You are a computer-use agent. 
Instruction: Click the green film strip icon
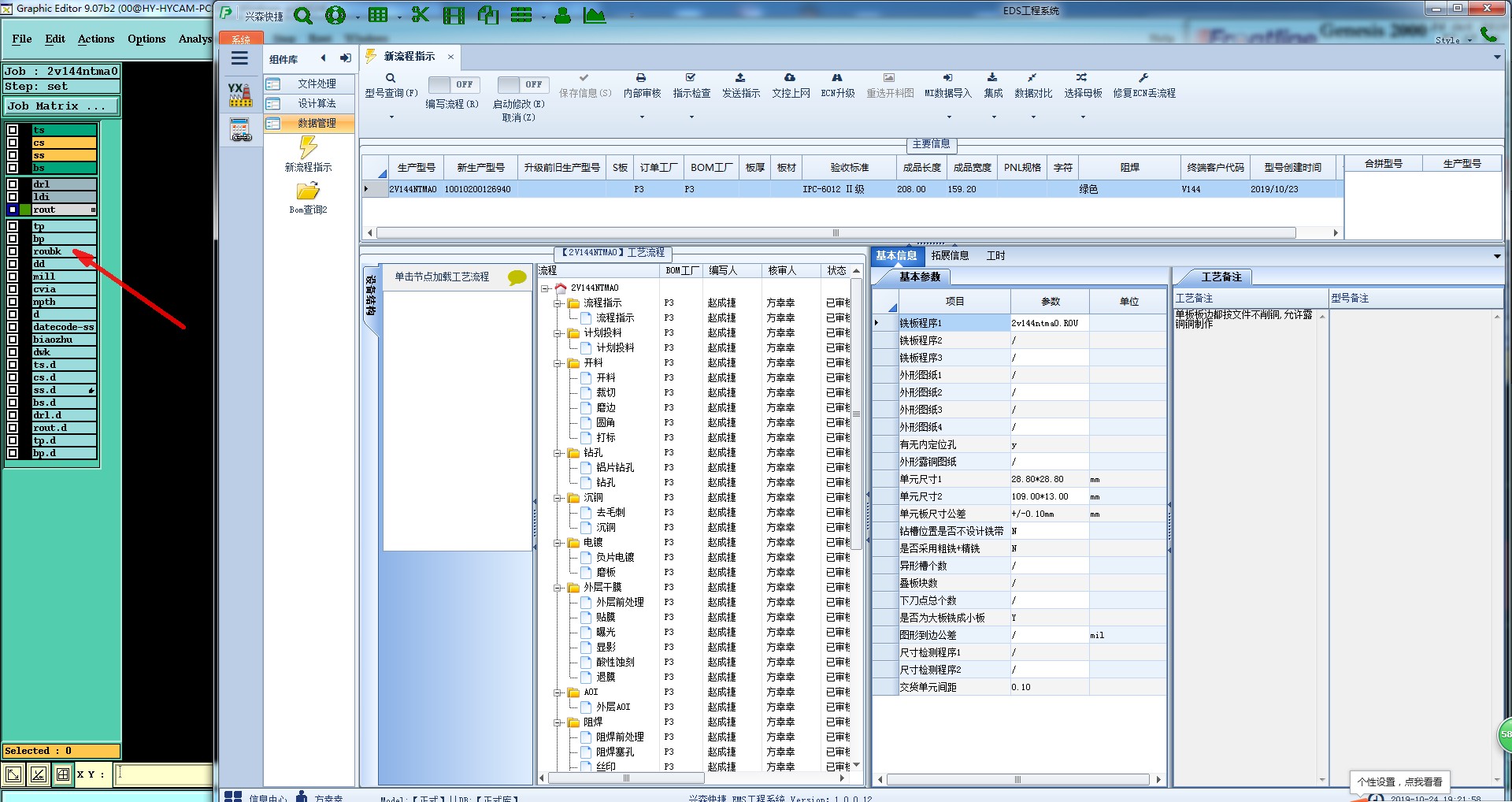tap(454, 15)
